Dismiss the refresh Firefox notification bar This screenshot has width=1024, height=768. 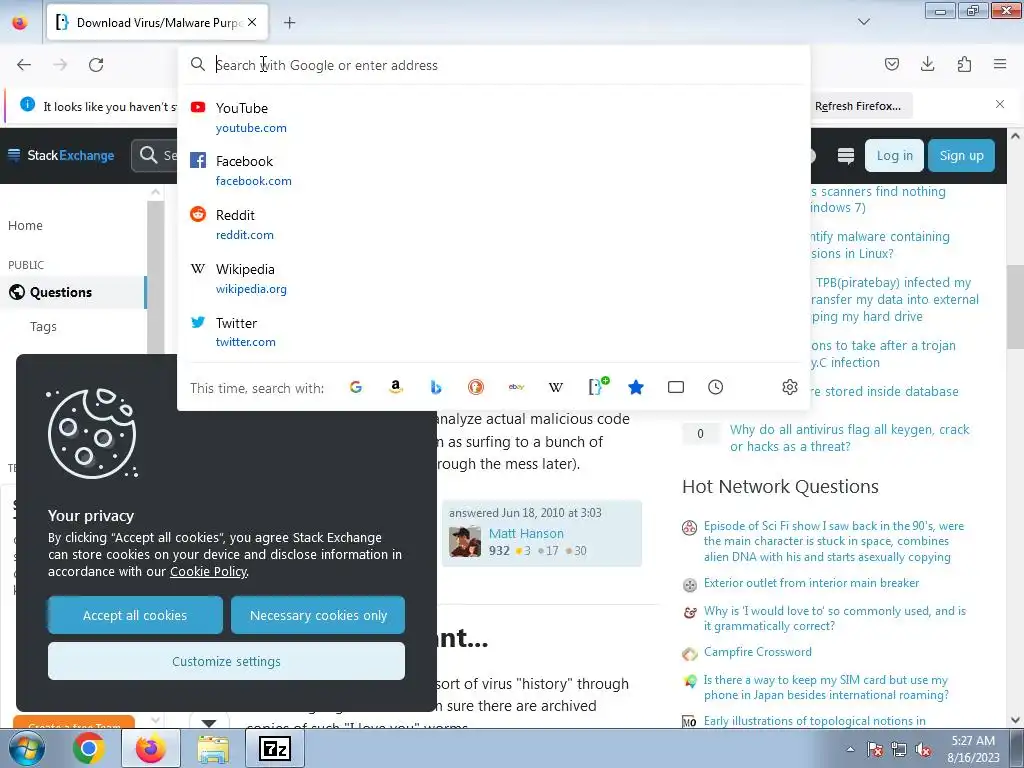1000,104
